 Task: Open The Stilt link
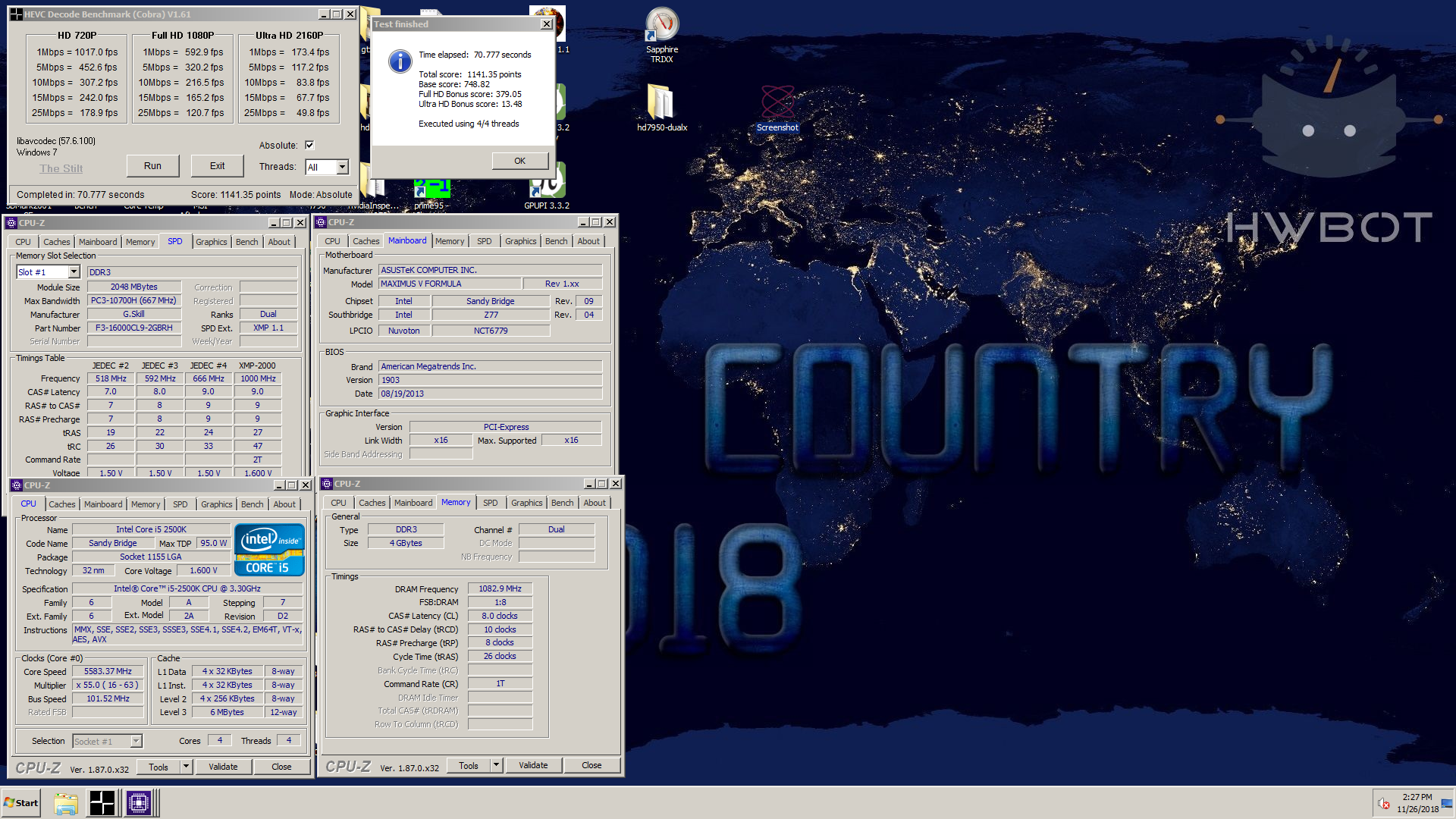click(x=61, y=168)
